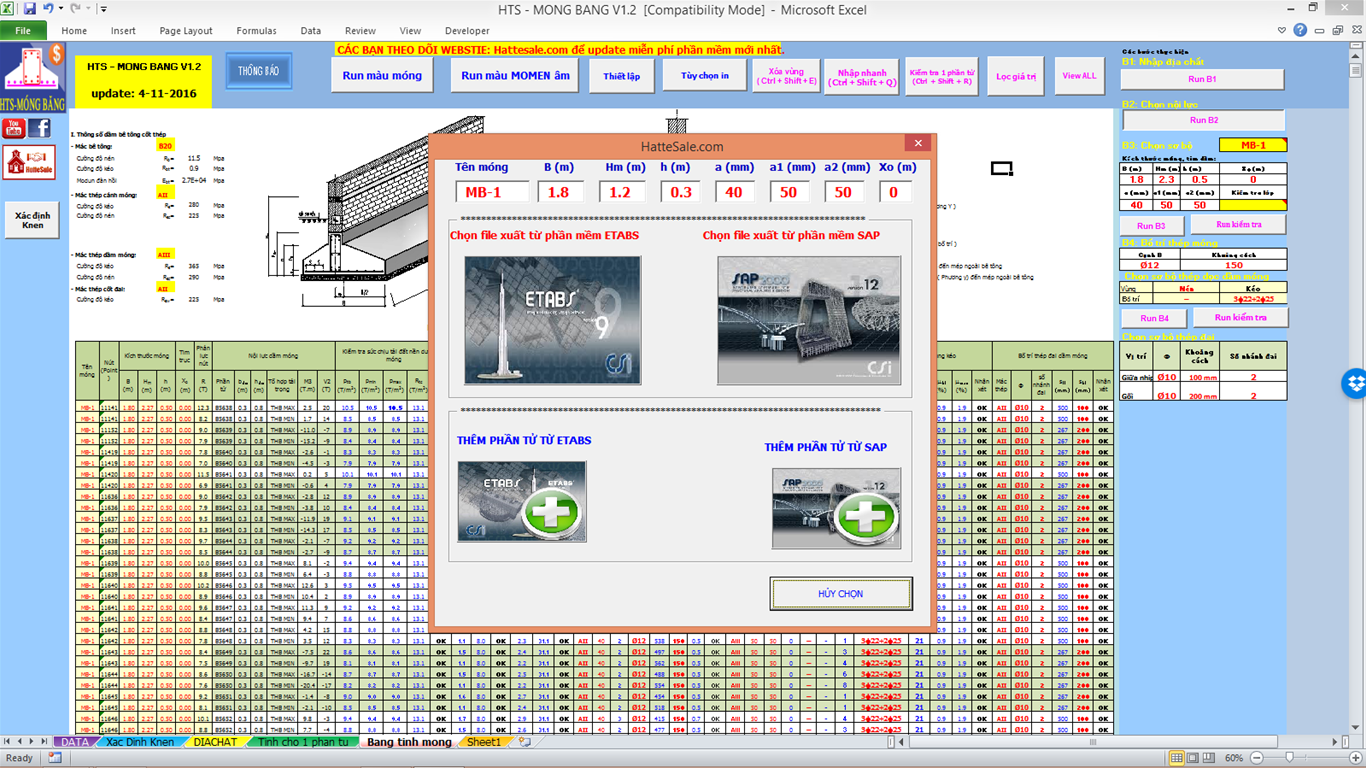
Task: Switch to Normal view icon in status bar
Action: 1177,758
